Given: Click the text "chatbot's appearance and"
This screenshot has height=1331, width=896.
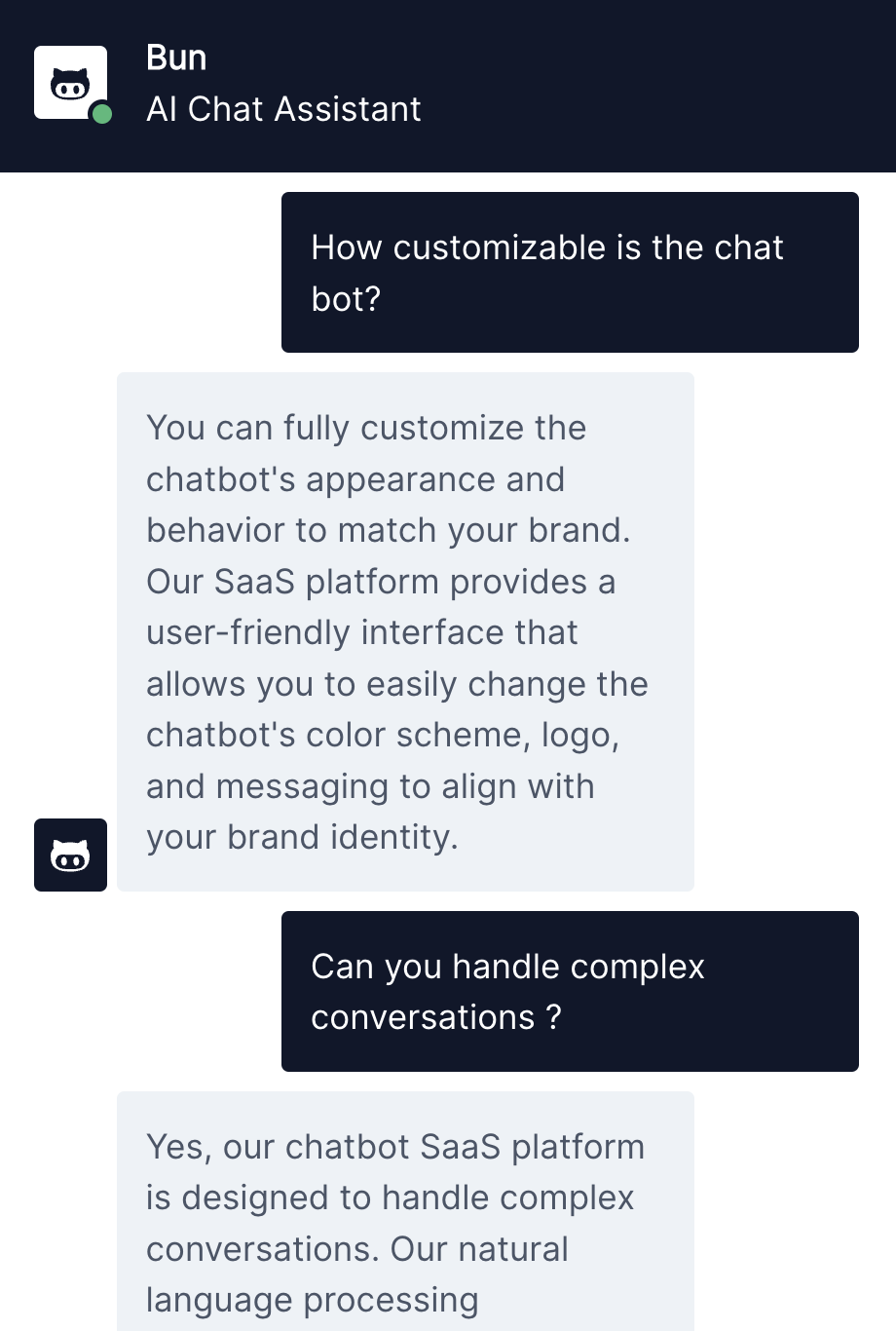Looking at the screenshot, I should [x=355, y=479].
